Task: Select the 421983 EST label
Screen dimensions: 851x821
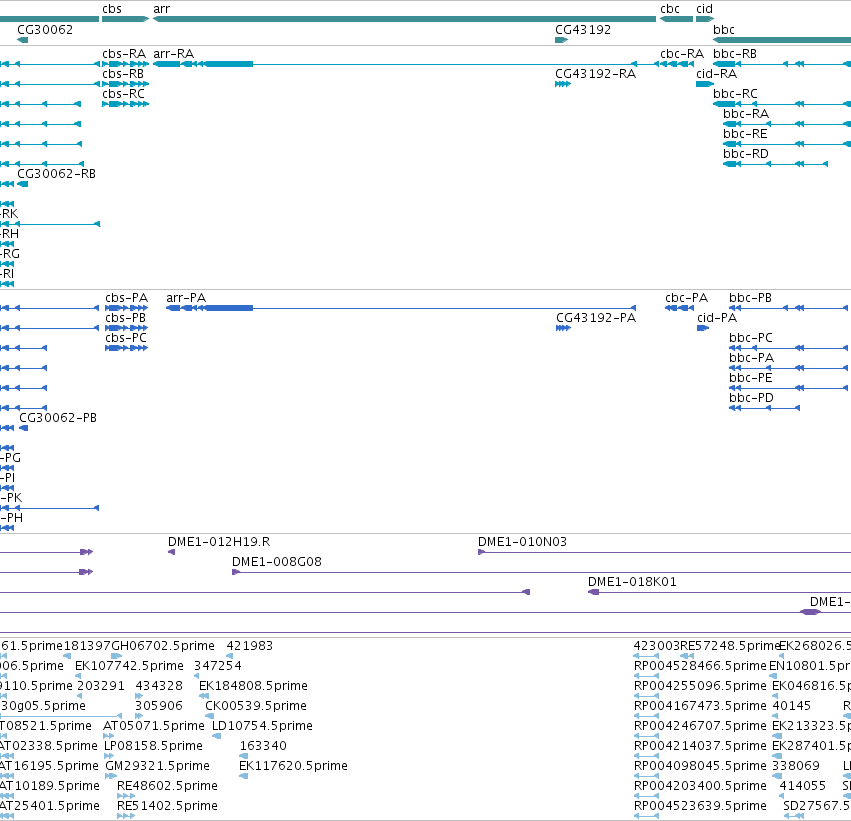Action: tap(250, 646)
